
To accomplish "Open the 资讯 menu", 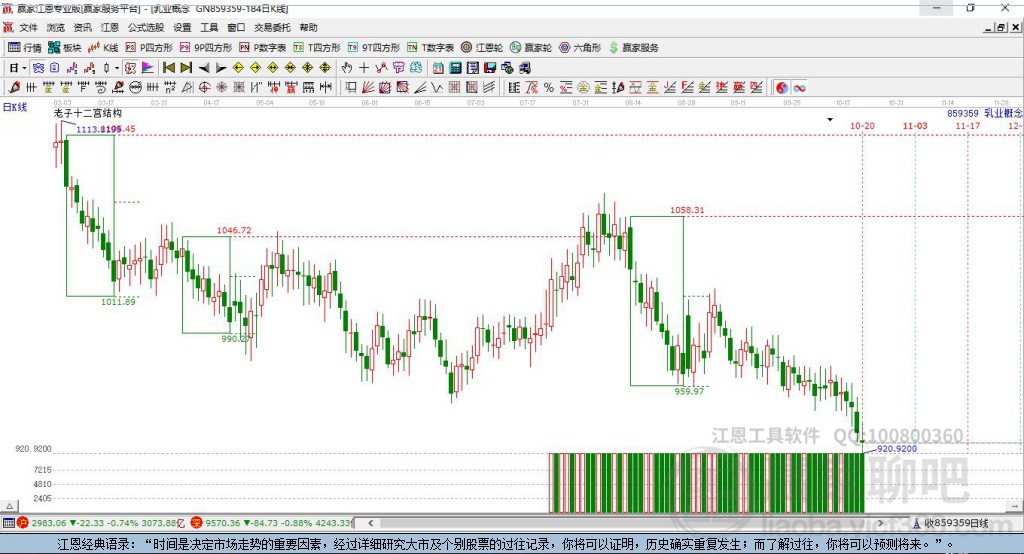I will click(82, 27).
